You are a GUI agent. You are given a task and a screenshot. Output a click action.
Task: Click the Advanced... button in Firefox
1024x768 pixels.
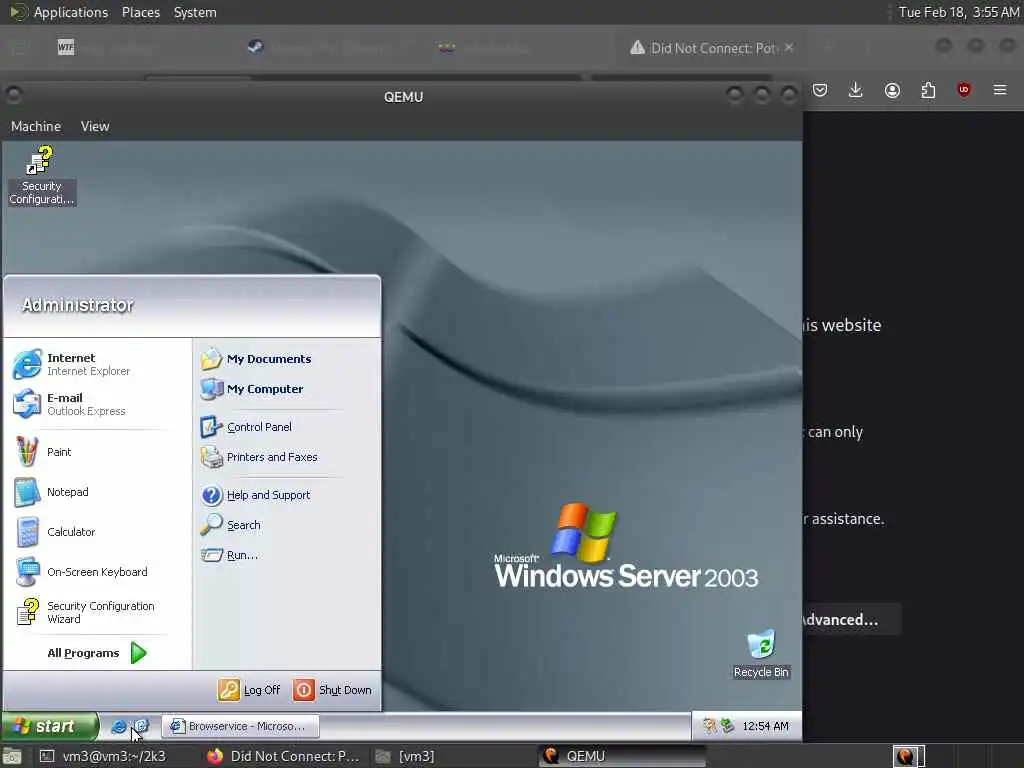point(852,619)
